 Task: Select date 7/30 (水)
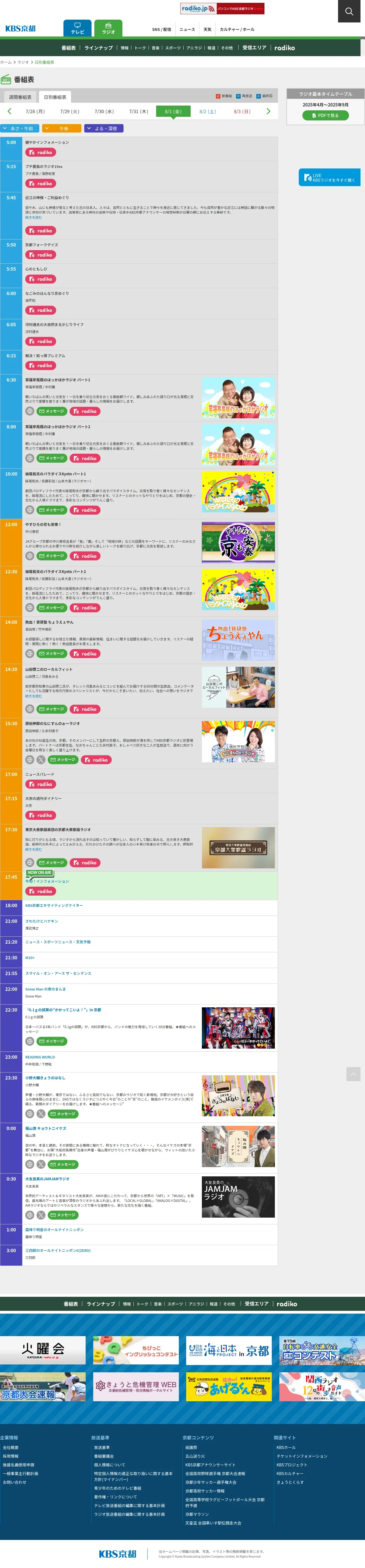(104, 111)
